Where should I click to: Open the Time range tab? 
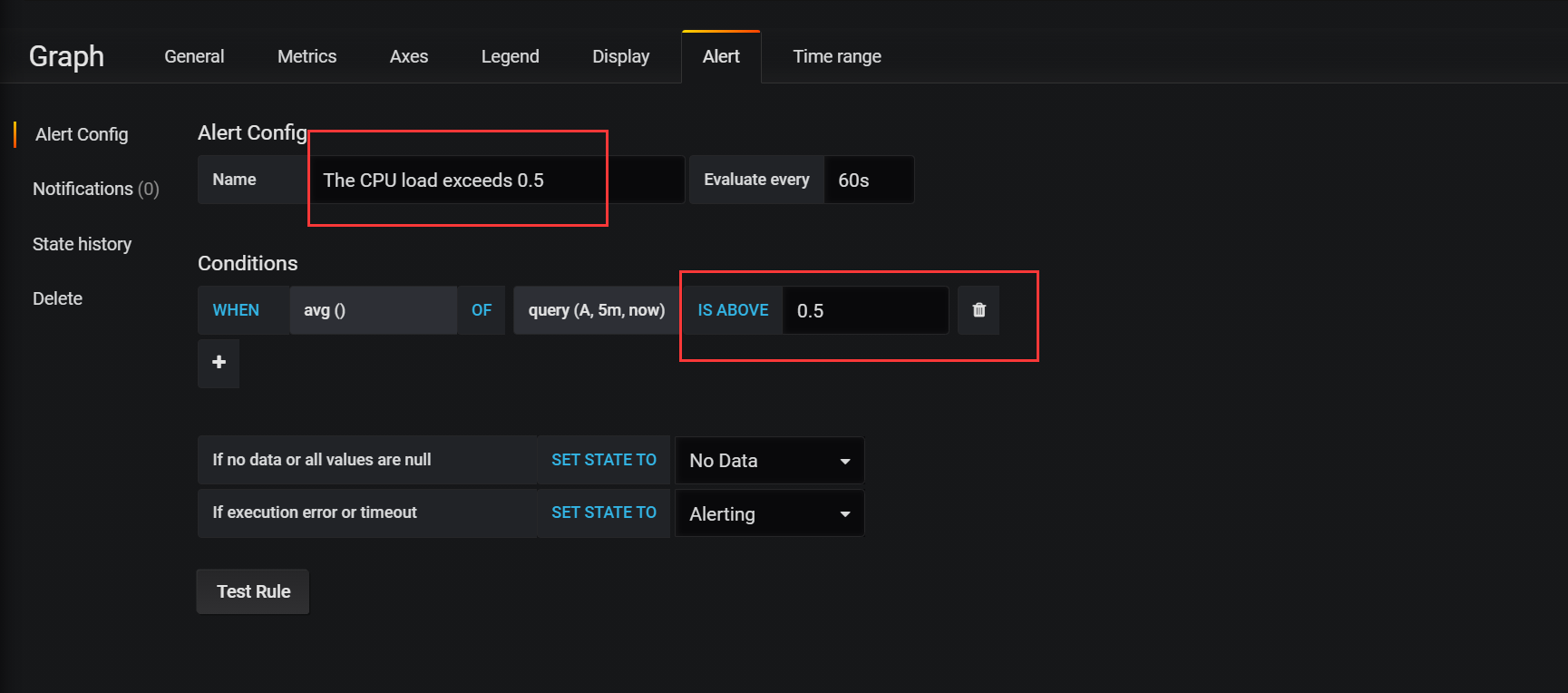point(837,56)
